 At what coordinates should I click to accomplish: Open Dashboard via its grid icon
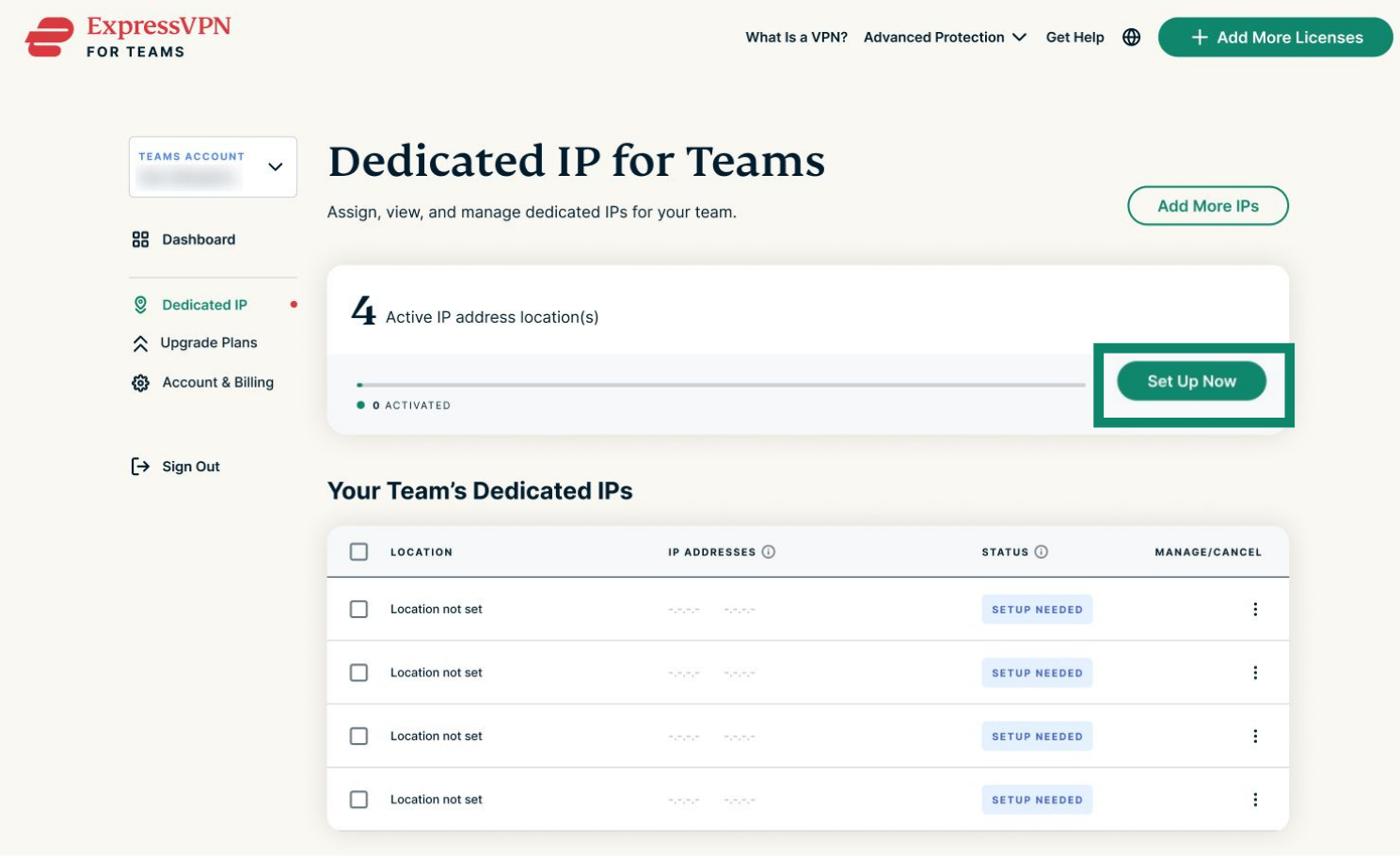[140, 240]
